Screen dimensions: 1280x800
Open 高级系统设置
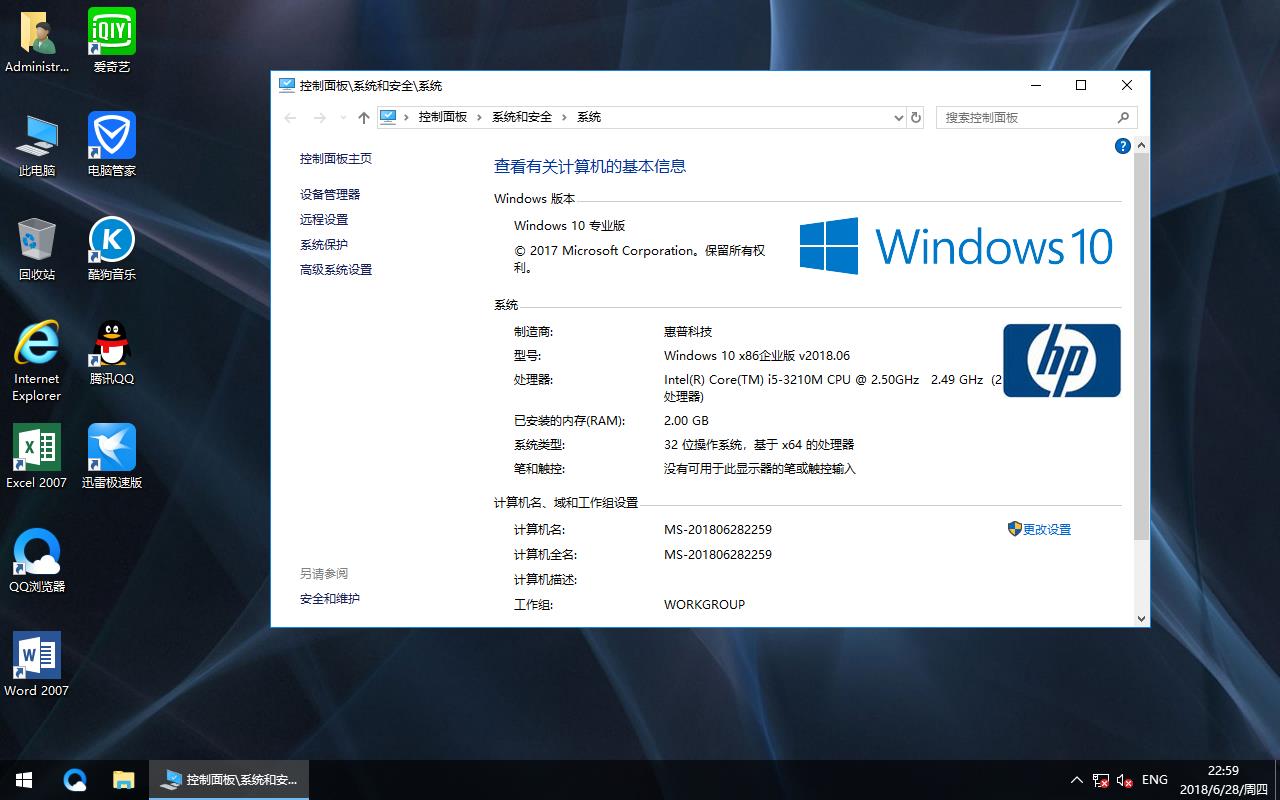coord(338,269)
